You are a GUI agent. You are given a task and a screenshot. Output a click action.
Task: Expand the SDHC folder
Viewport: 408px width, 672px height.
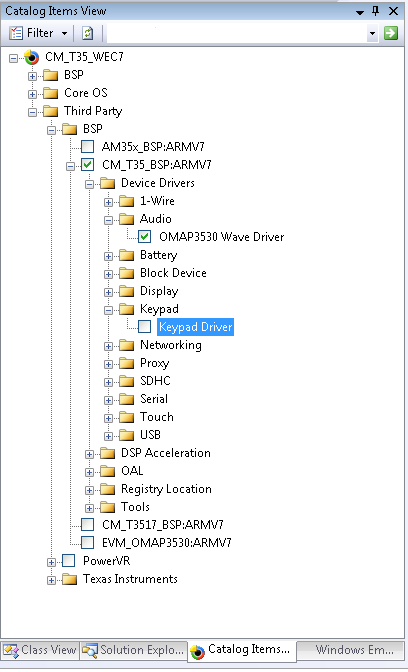click(108, 382)
